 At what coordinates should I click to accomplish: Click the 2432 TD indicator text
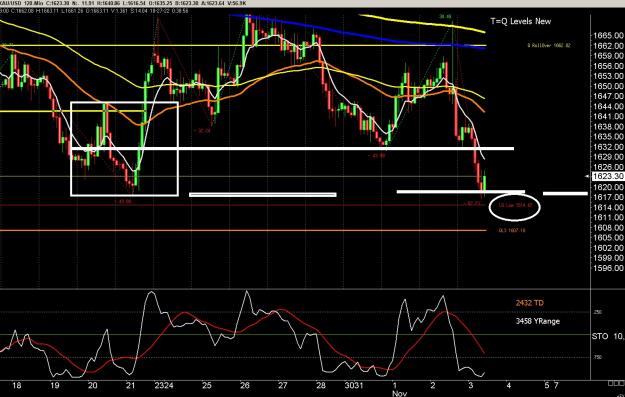coord(529,303)
